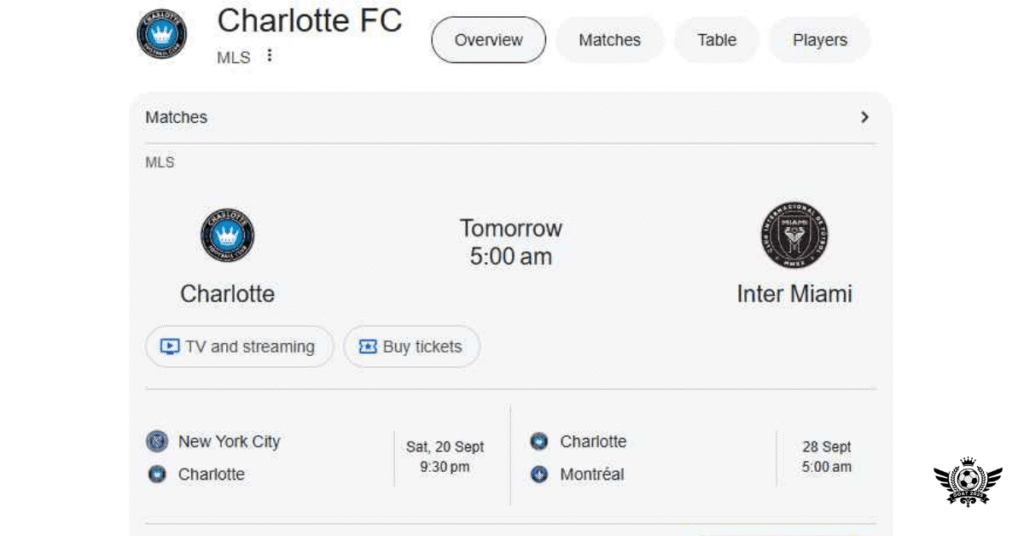Click the Inter Miami team name
Image resolution: width=1024 pixels, height=536 pixels.
(794, 294)
